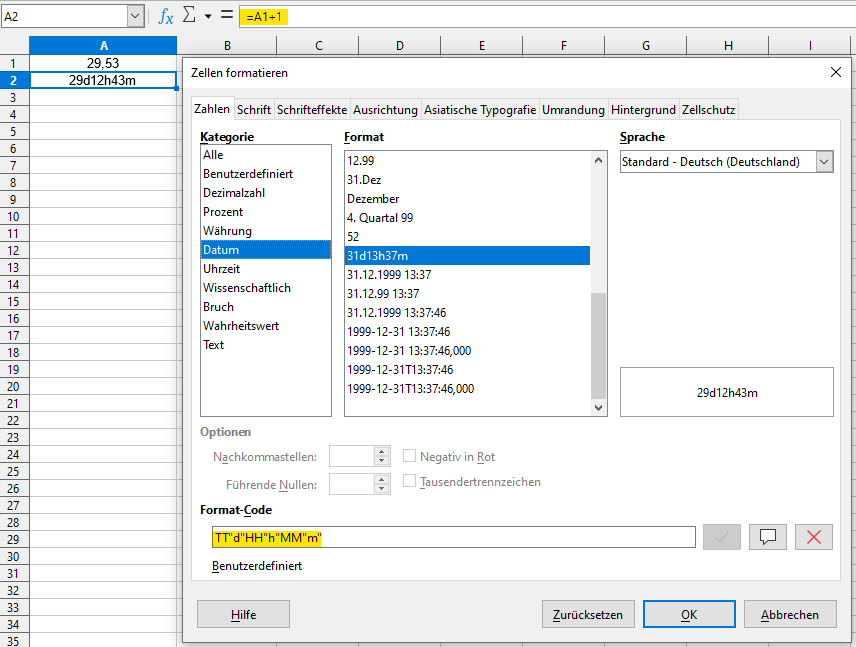This screenshot has width=856, height=647.
Task: Select format 1999-12-31 13:37:46
Action: pyautogui.click(x=467, y=332)
